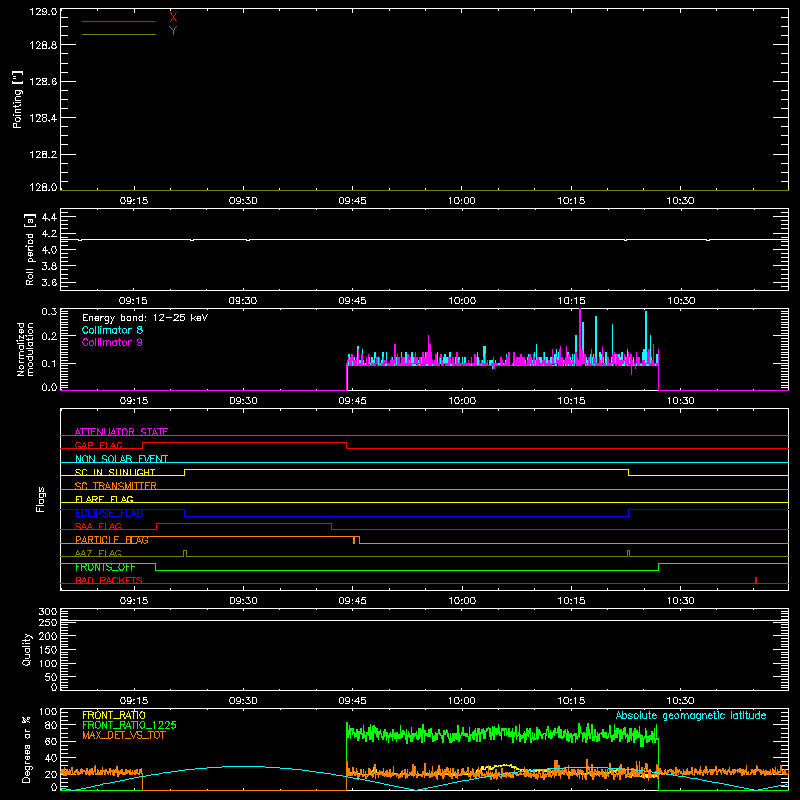This screenshot has height=800, width=800.
Task: Select the olive Y legend line sample
Action: (x=119, y=34)
